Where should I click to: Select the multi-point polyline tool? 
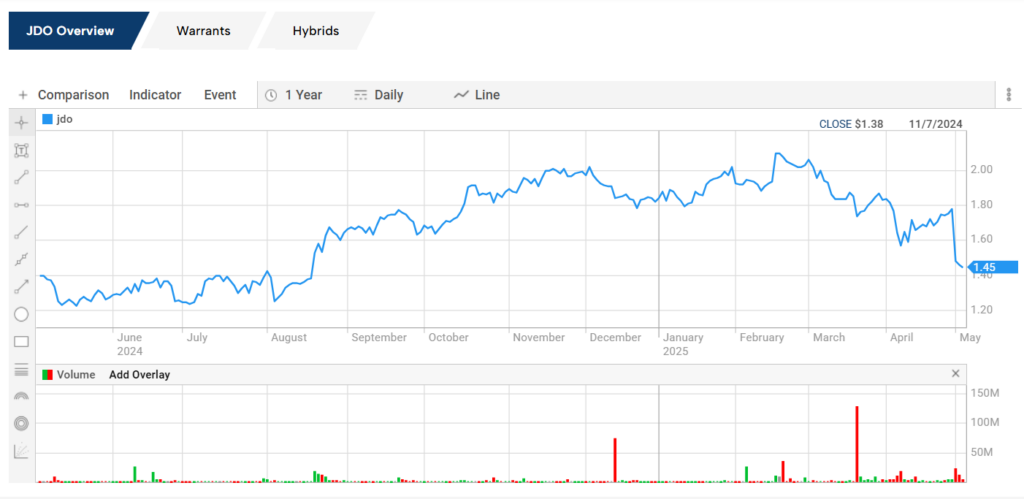(x=21, y=259)
